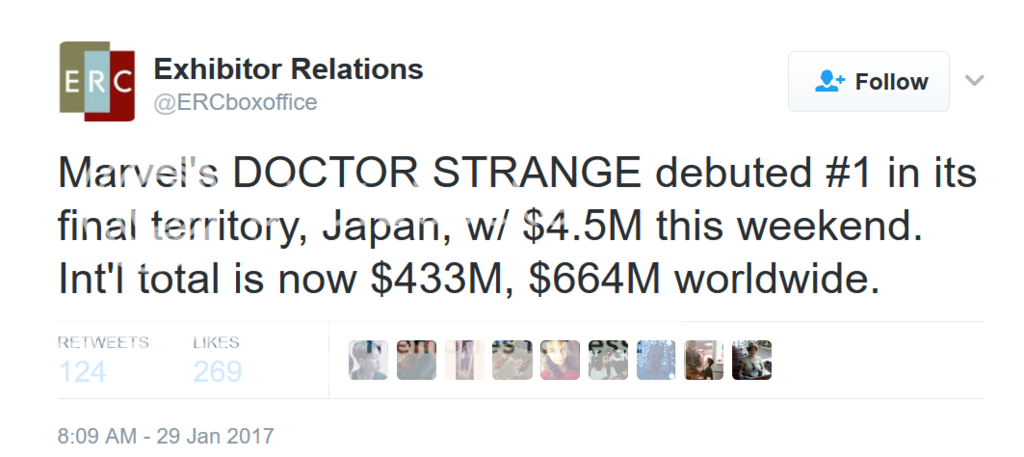The image size is (1024, 457).
Task: Click the RETWEETS label
Action: coord(103,342)
